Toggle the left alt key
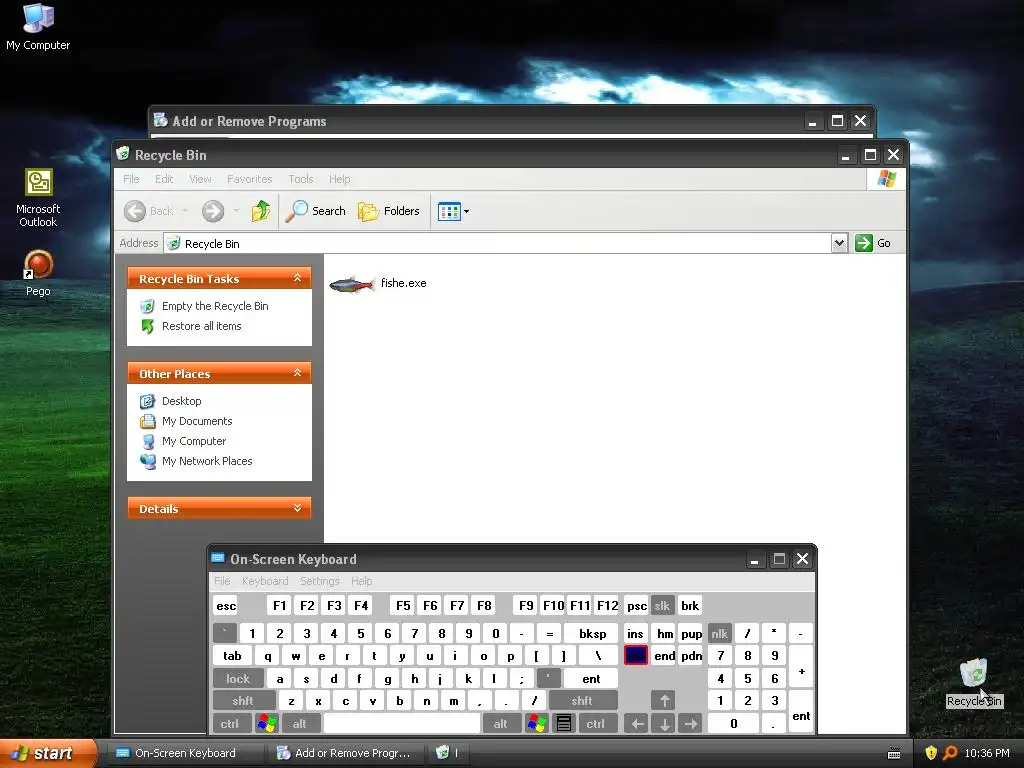 [299, 724]
